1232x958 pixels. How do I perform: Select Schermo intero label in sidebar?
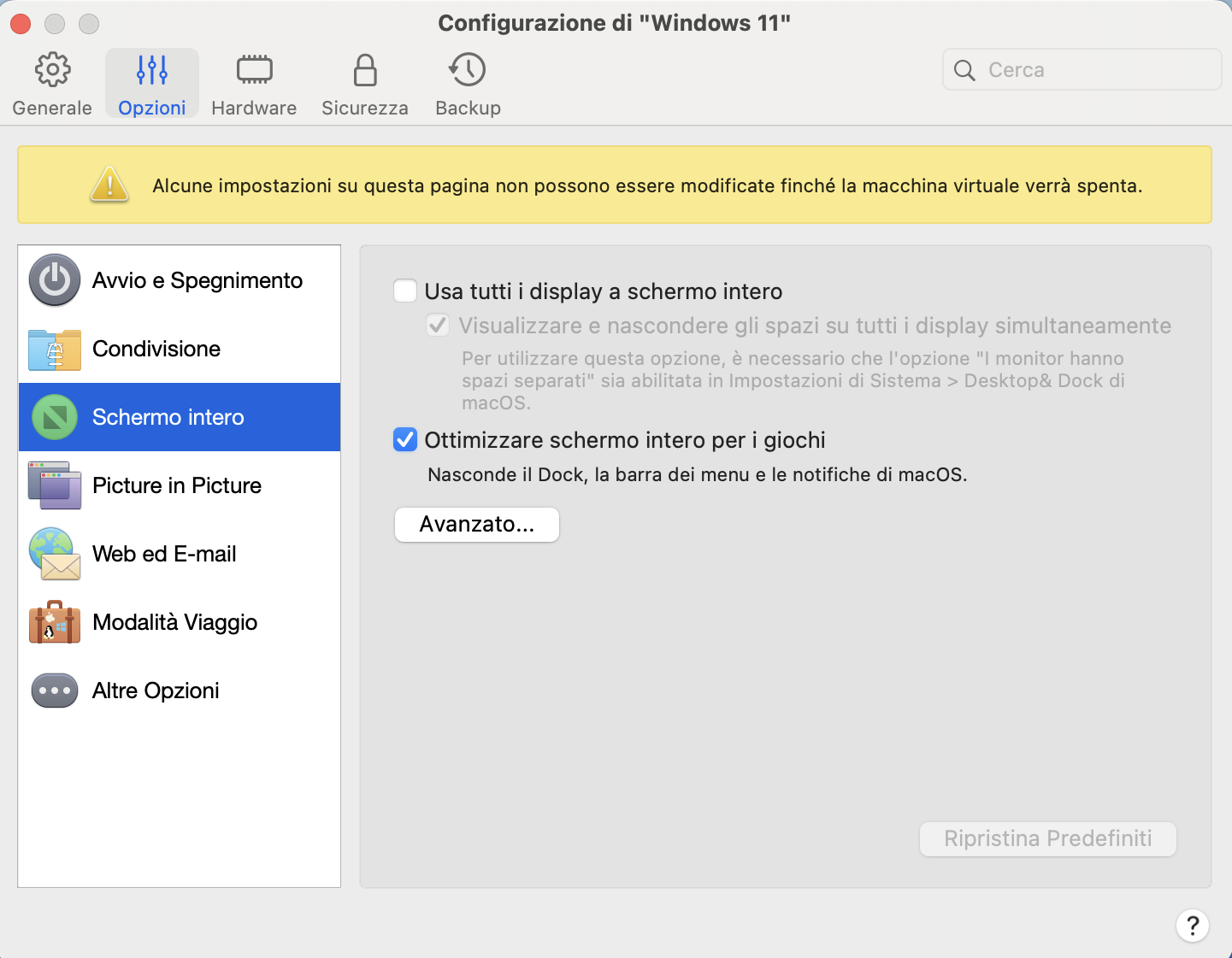168,417
